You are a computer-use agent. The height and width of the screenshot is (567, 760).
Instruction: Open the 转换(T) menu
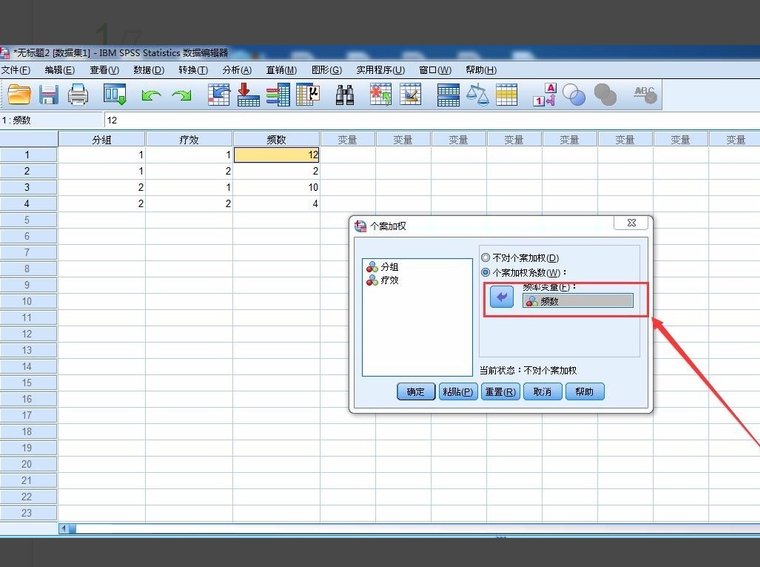[x=193, y=70]
